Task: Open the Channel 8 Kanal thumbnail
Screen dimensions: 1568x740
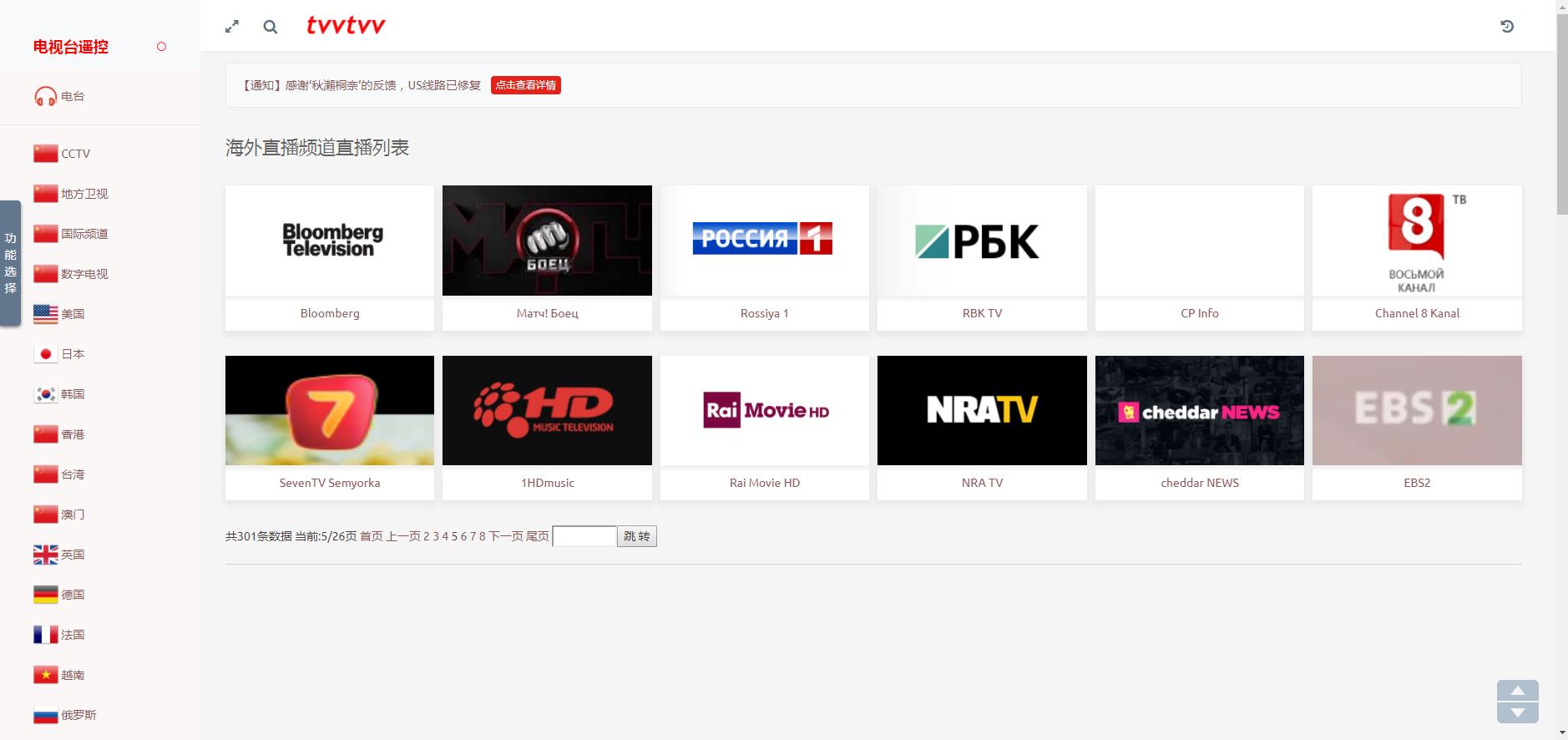Action: pos(1417,241)
